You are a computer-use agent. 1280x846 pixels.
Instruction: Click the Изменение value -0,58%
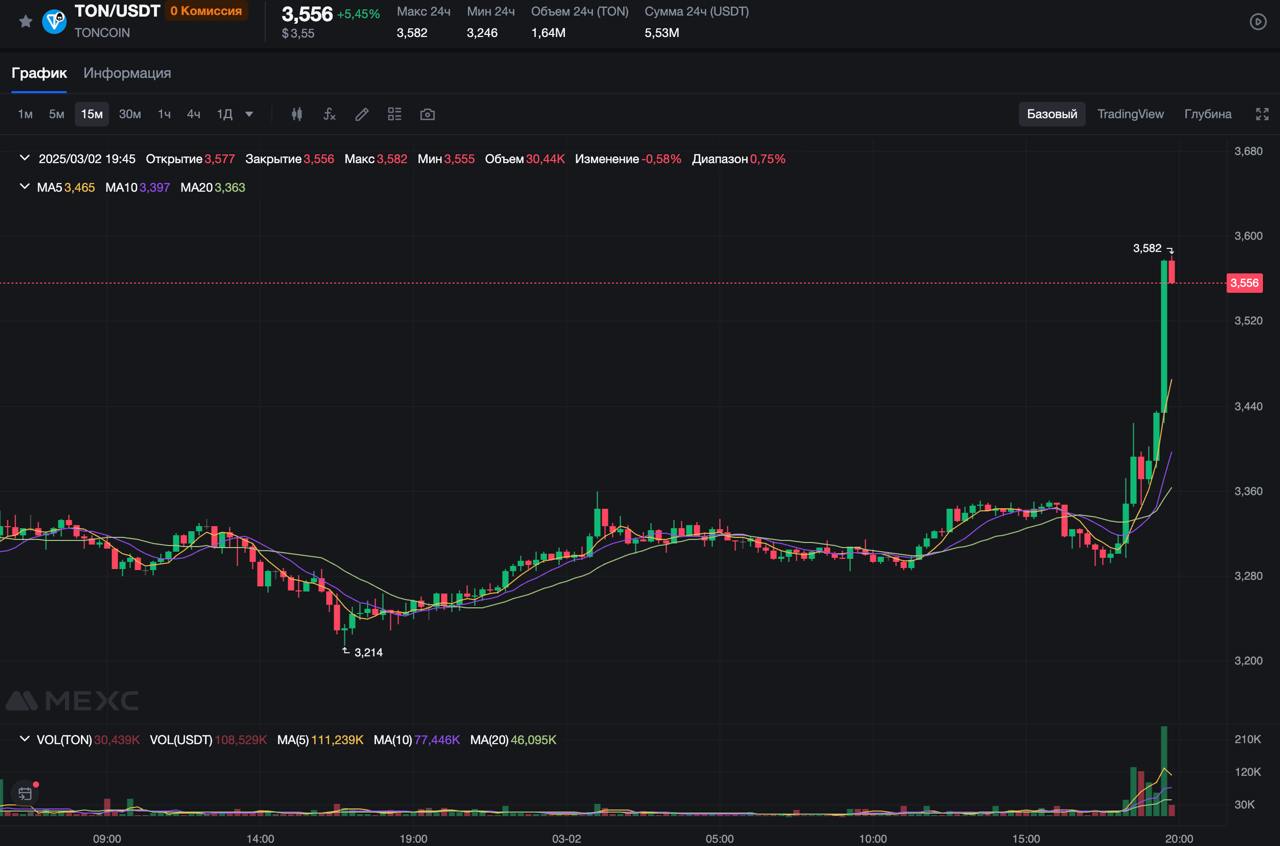661,159
